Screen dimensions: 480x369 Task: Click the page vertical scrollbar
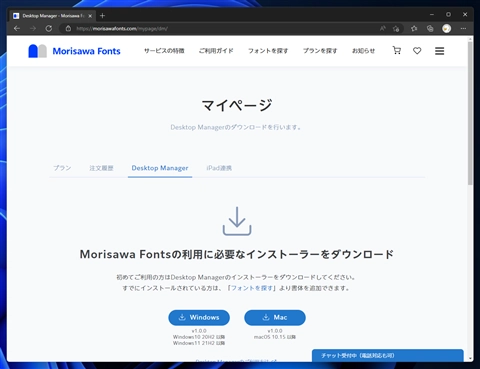coord(470,113)
